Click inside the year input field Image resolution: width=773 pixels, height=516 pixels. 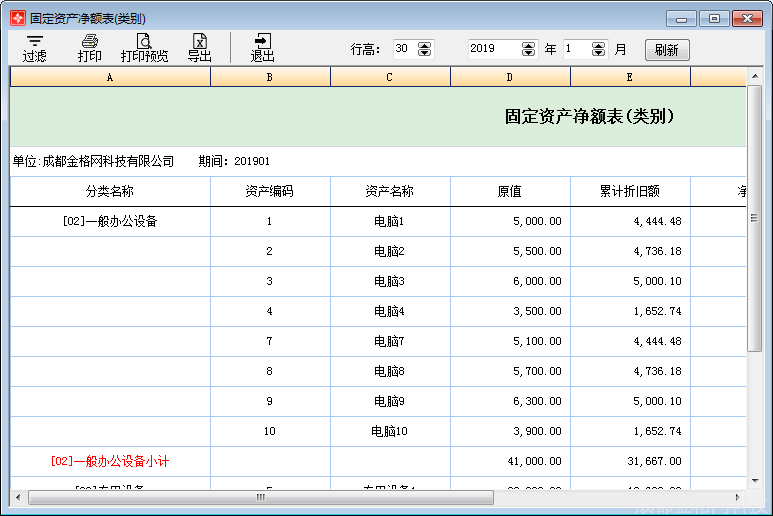493,49
